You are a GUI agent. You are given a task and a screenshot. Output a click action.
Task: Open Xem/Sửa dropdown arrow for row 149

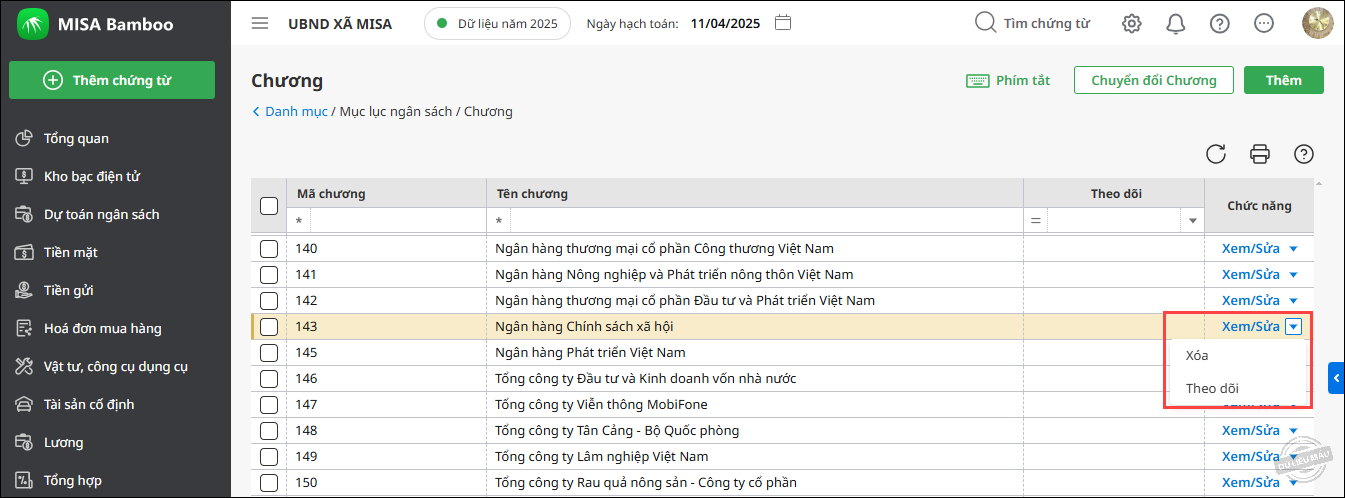pos(1294,457)
